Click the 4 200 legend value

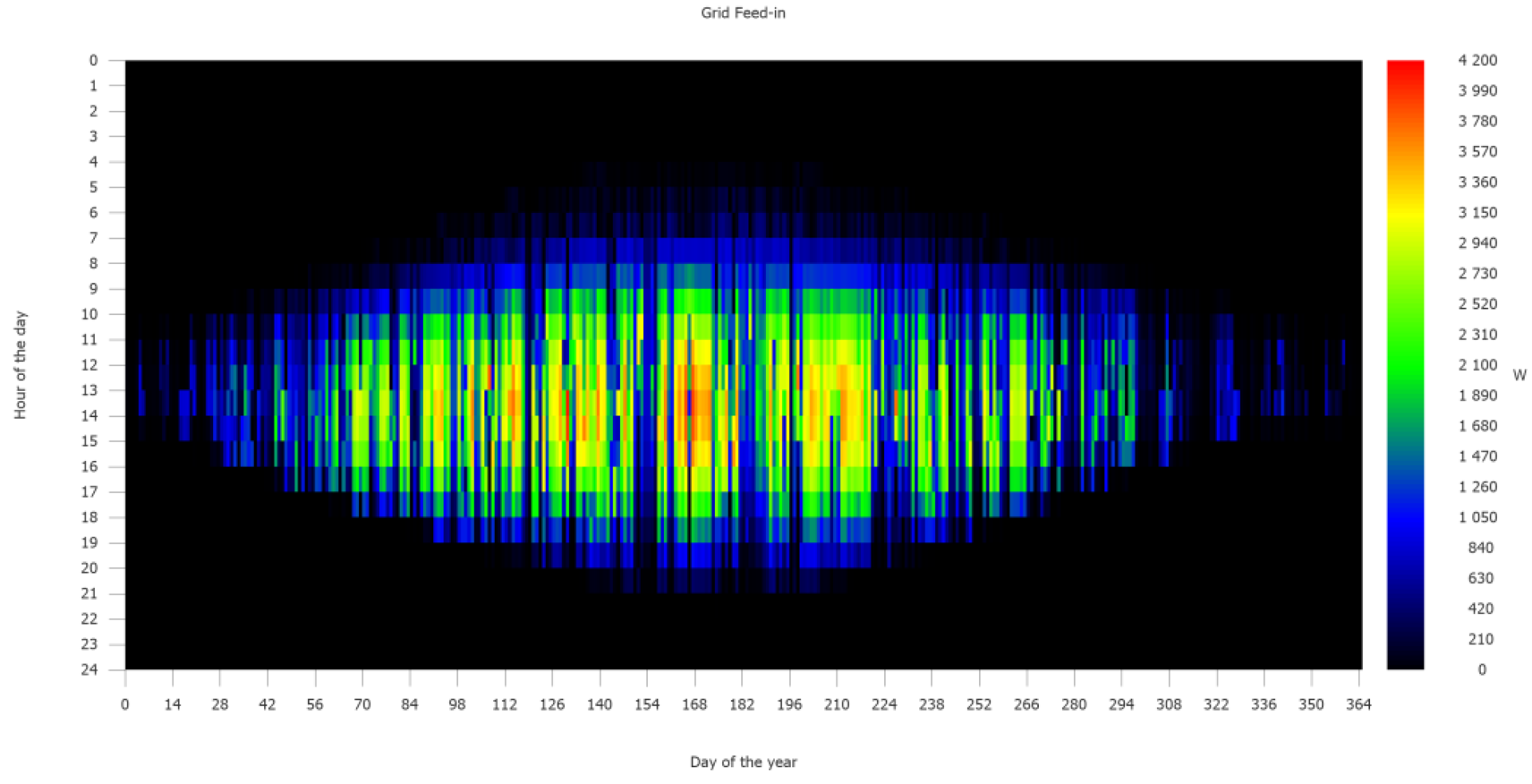pyautogui.click(x=1477, y=61)
